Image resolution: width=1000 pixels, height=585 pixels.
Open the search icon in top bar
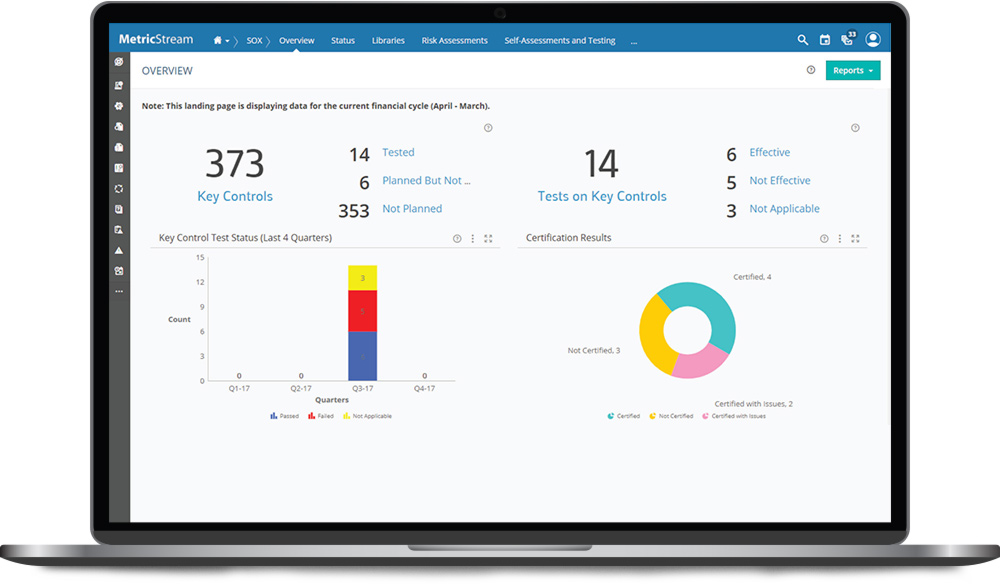click(x=802, y=39)
